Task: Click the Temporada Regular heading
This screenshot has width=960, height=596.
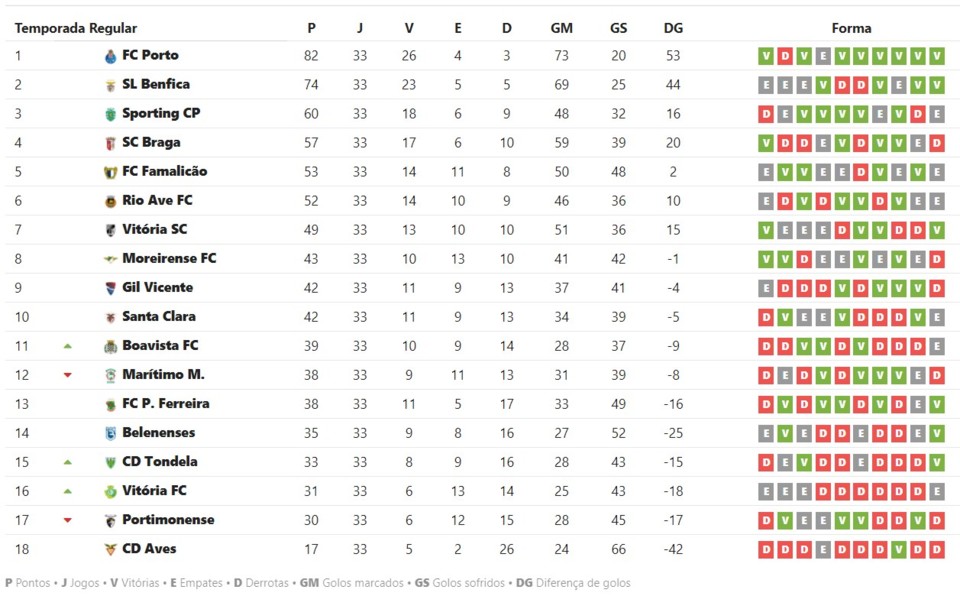Action: pyautogui.click(x=76, y=28)
